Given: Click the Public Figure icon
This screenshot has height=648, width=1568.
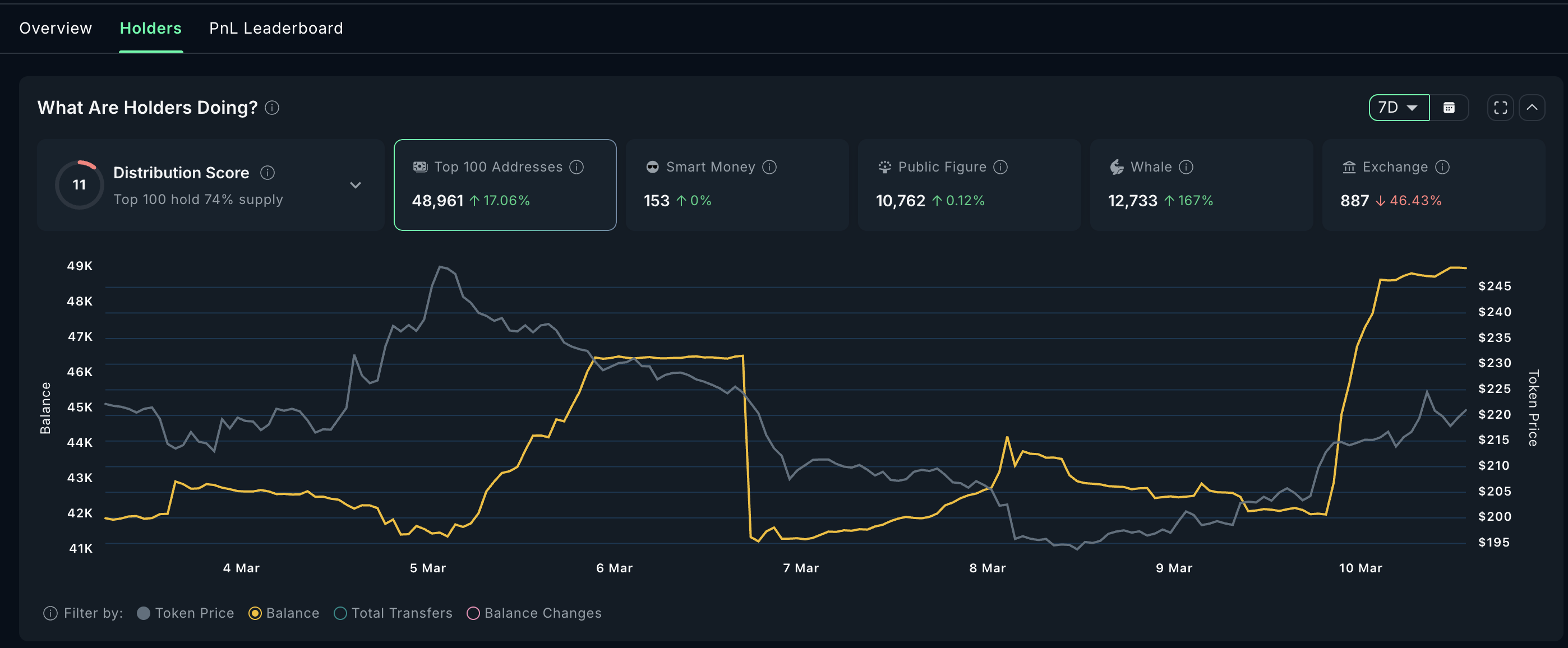Looking at the screenshot, I should 884,166.
